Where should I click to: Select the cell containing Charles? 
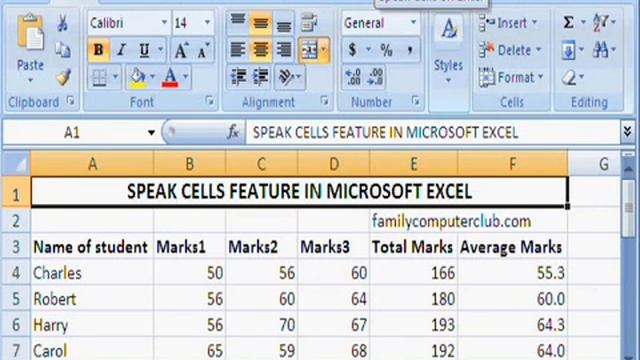point(92,273)
